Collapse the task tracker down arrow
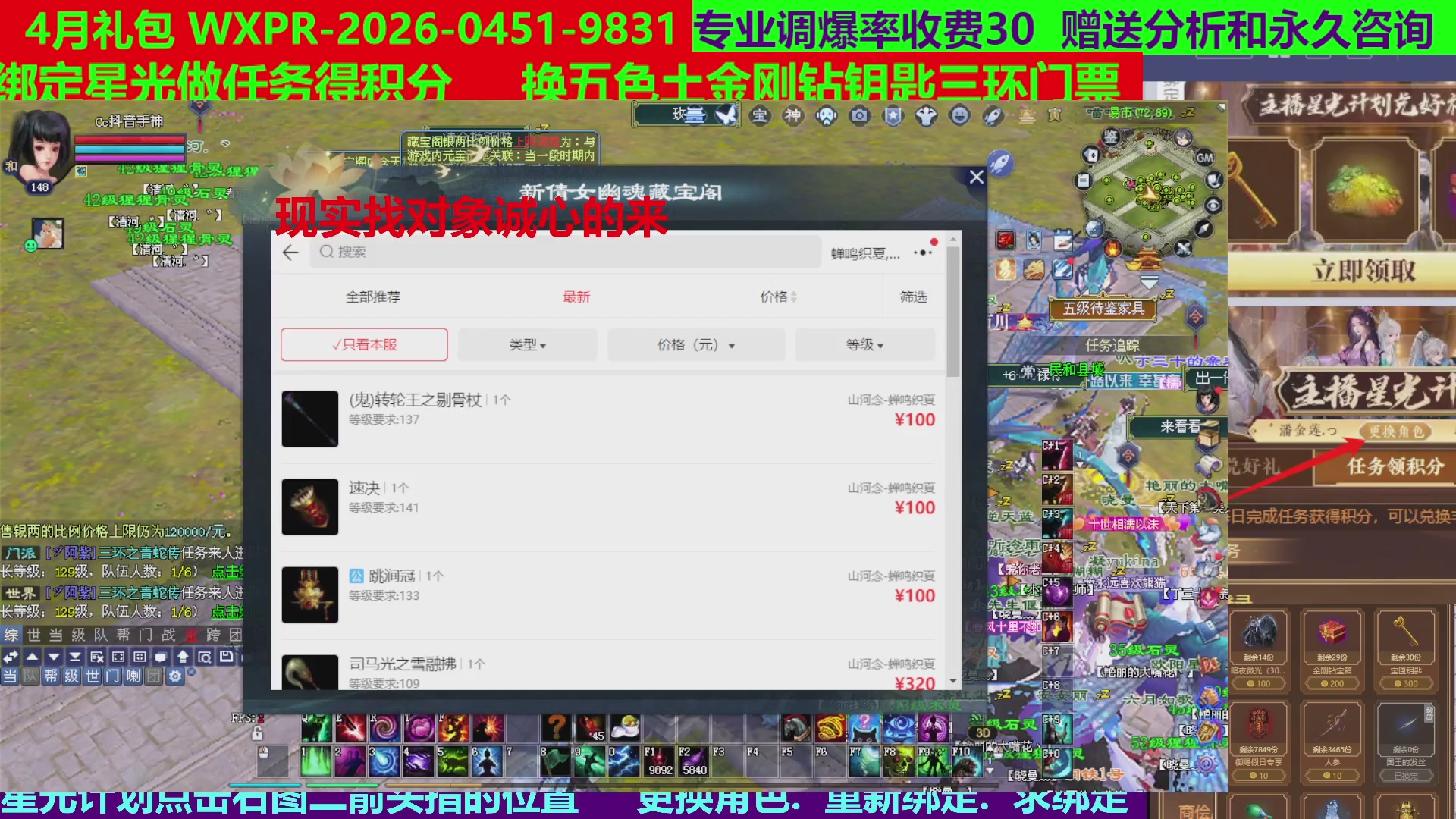The width and height of the screenshot is (1456, 819). coord(1150,281)
